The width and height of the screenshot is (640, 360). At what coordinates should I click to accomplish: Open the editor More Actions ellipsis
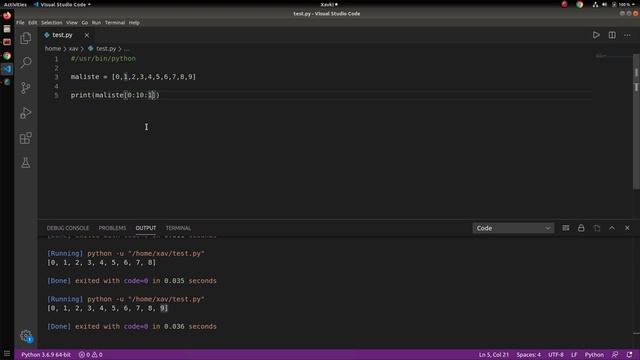[x=627, y=35]
